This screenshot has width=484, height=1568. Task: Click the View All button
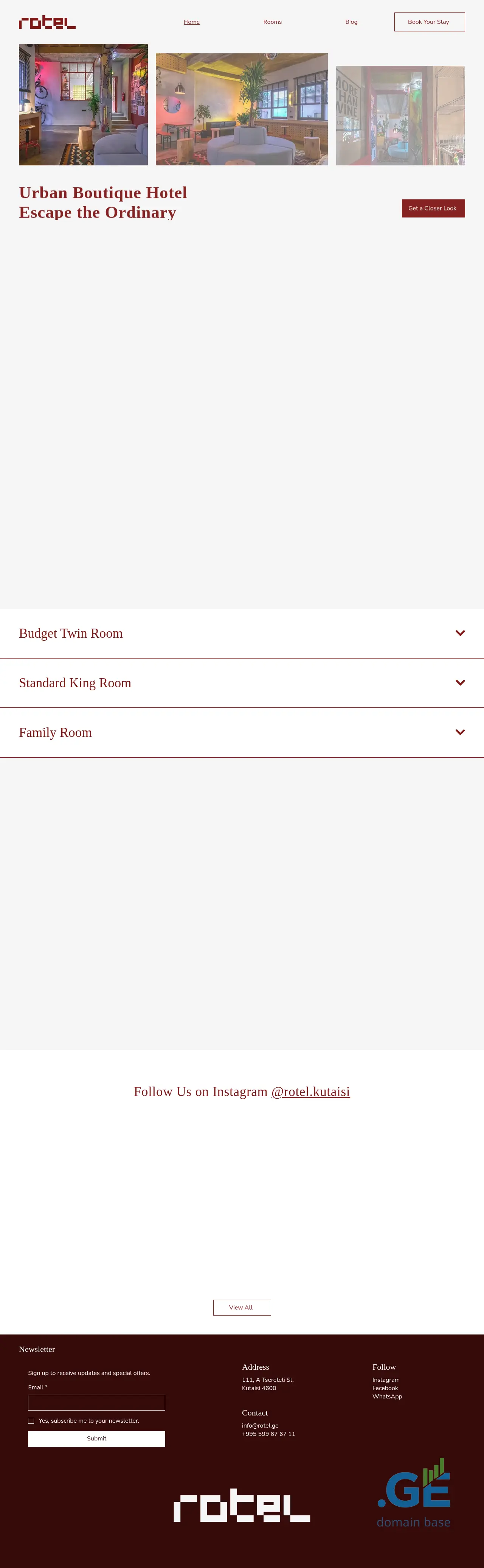pyautogui.click(x=241, y=1308)
